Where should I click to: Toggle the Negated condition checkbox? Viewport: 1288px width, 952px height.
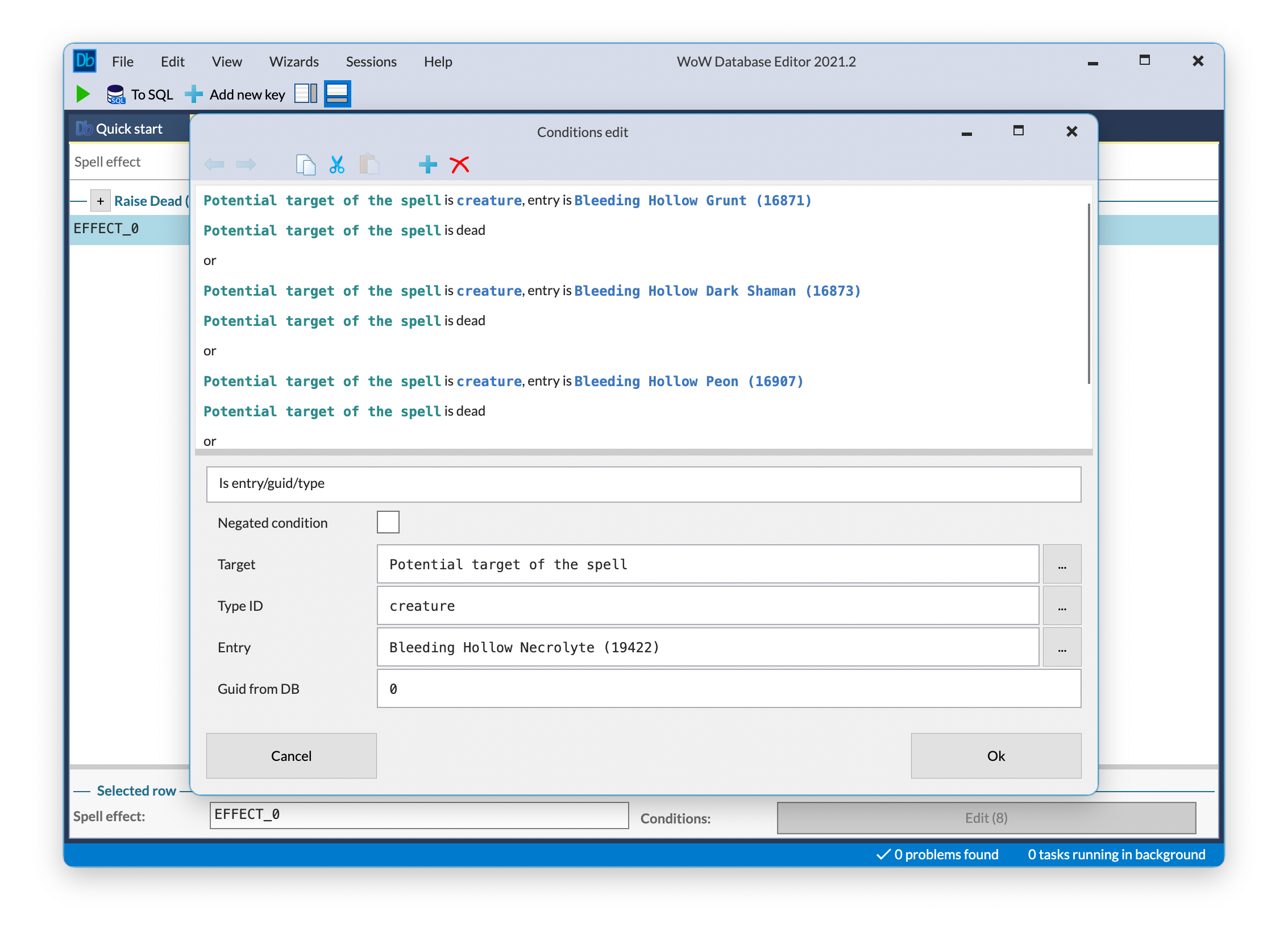[388, 522]
